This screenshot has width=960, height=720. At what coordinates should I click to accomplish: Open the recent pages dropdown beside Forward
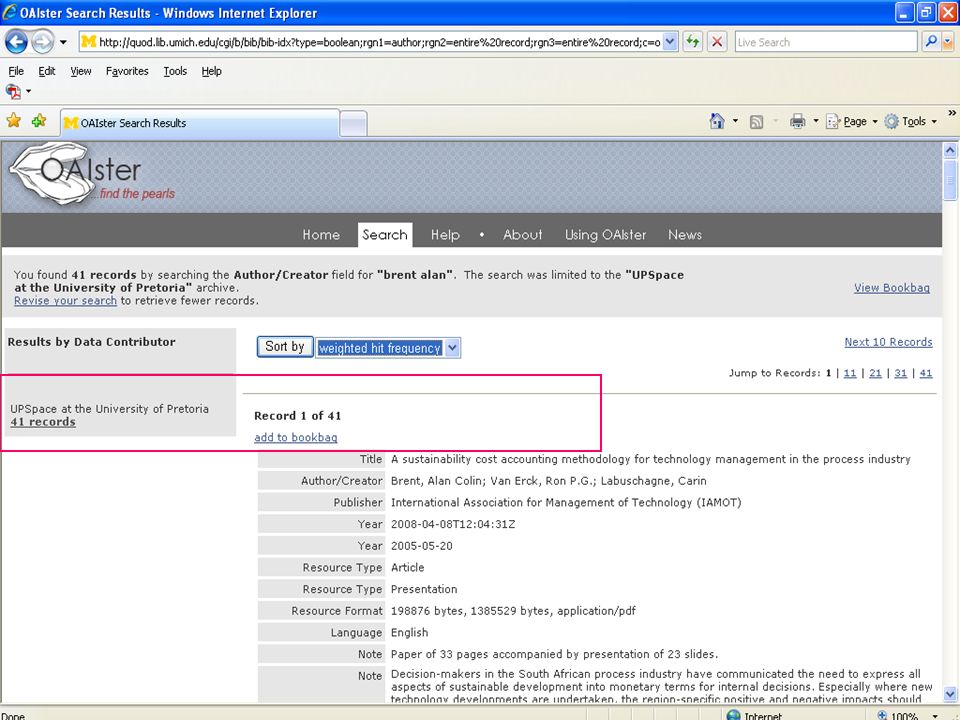coord(63,42)
